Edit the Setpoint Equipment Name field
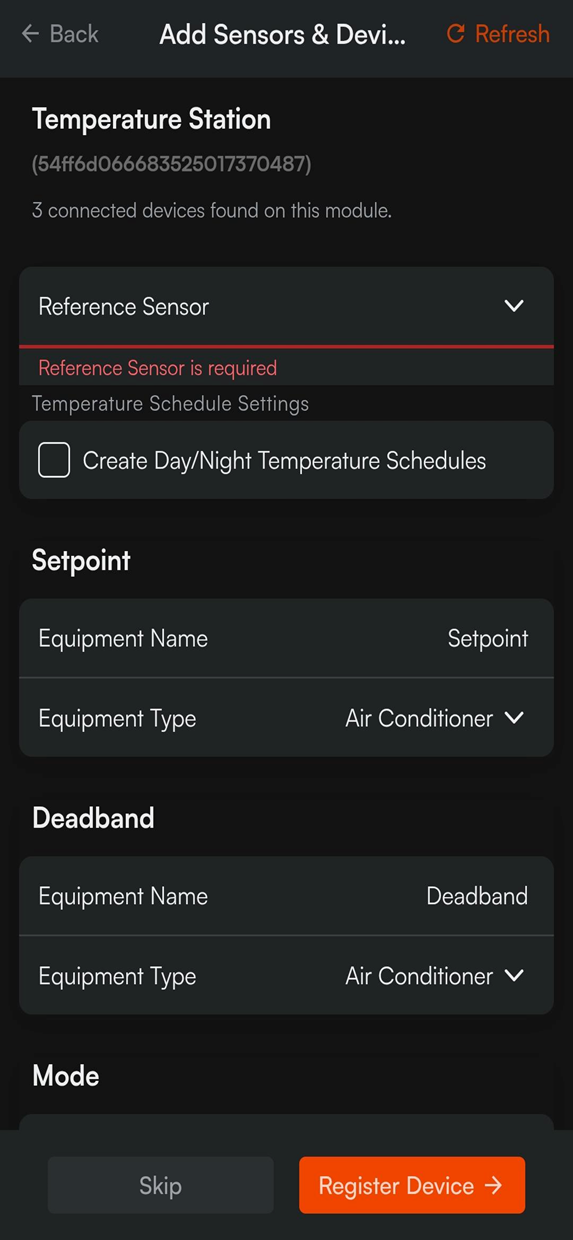This screenshot has height=1240, width=573. [286, 638]
